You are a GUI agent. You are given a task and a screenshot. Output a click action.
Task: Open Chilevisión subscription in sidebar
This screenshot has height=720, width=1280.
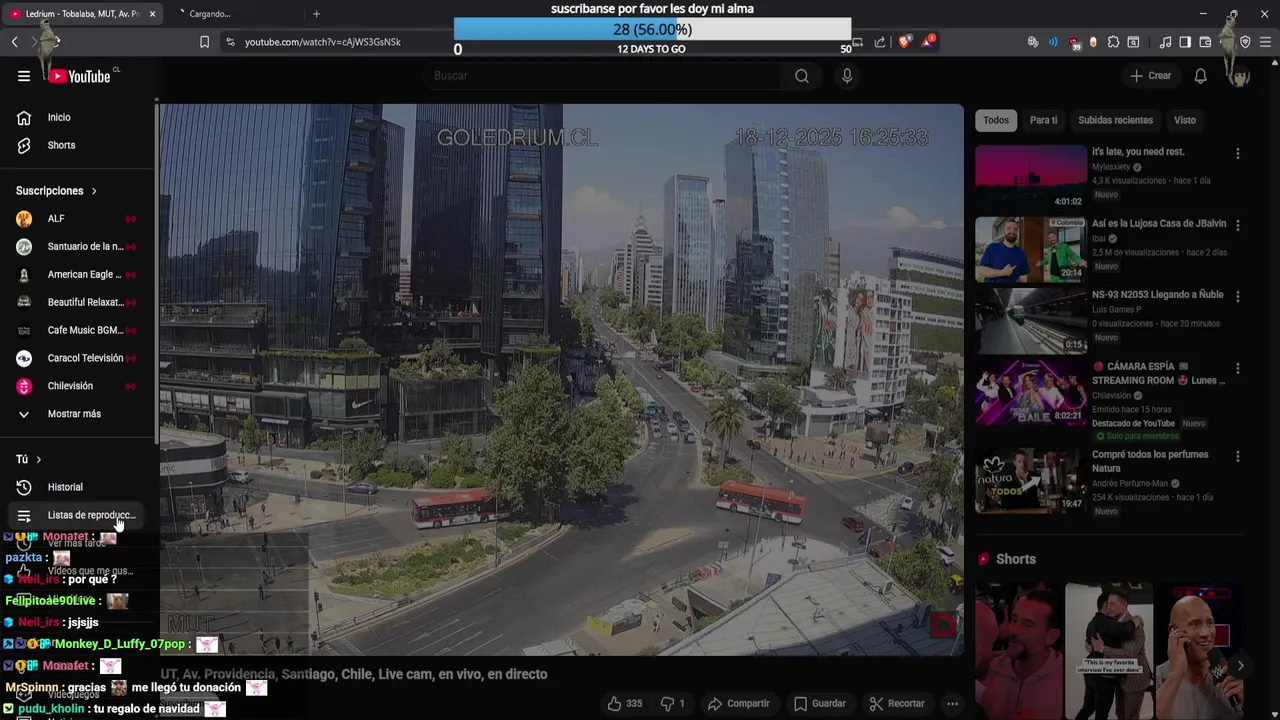click(78, 386)
